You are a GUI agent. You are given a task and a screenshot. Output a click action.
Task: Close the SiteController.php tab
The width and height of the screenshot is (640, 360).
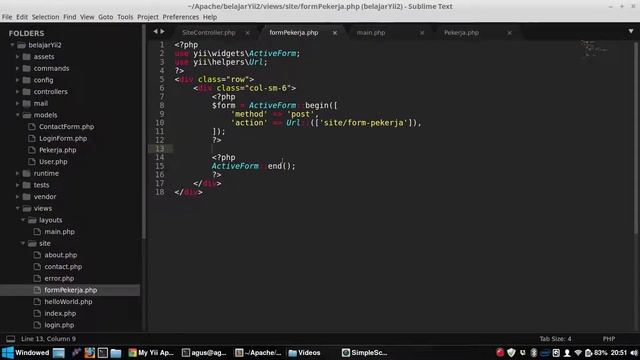pos(247,33)
